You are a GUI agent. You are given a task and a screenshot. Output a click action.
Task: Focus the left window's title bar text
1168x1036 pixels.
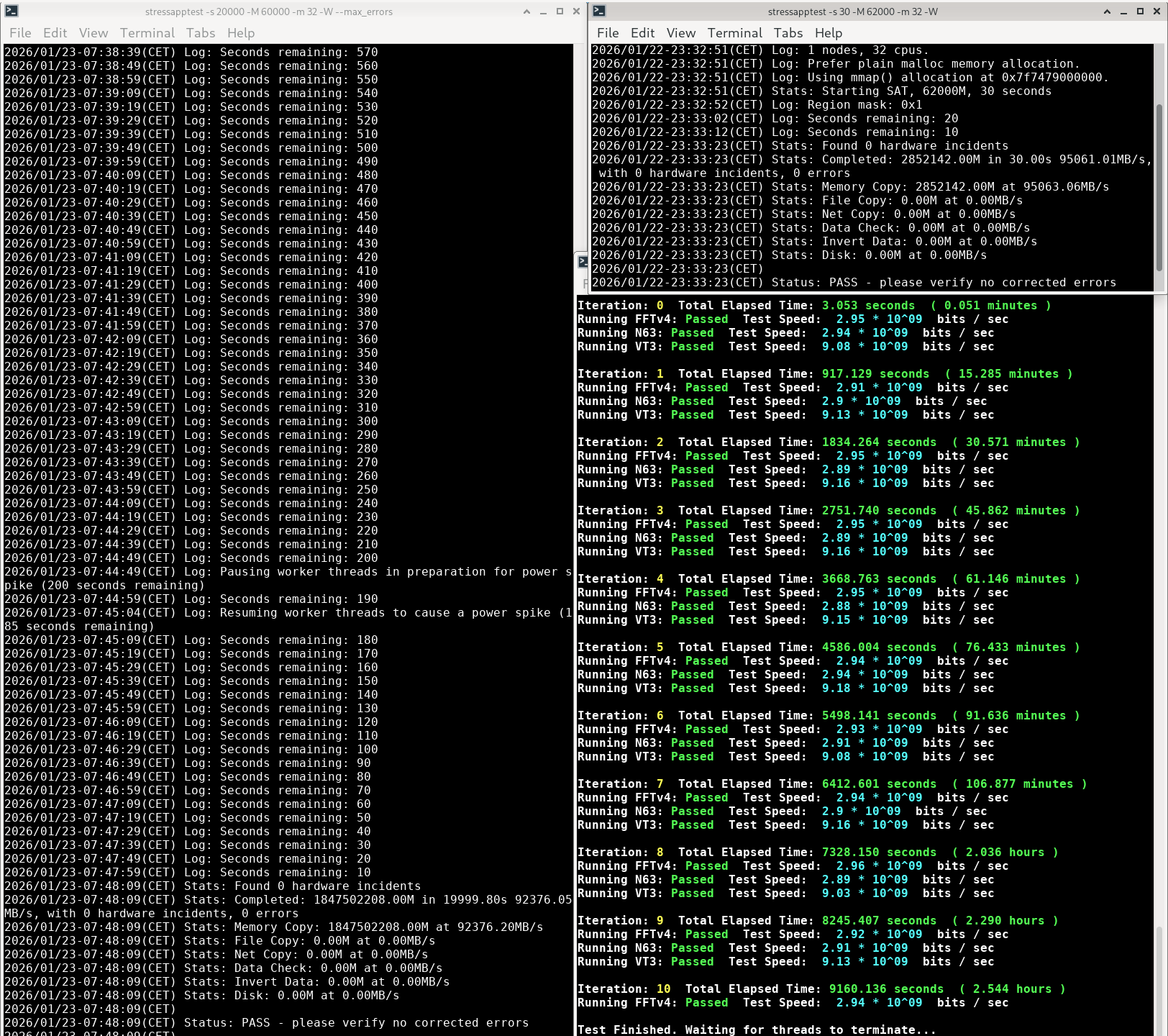[268, 12]
